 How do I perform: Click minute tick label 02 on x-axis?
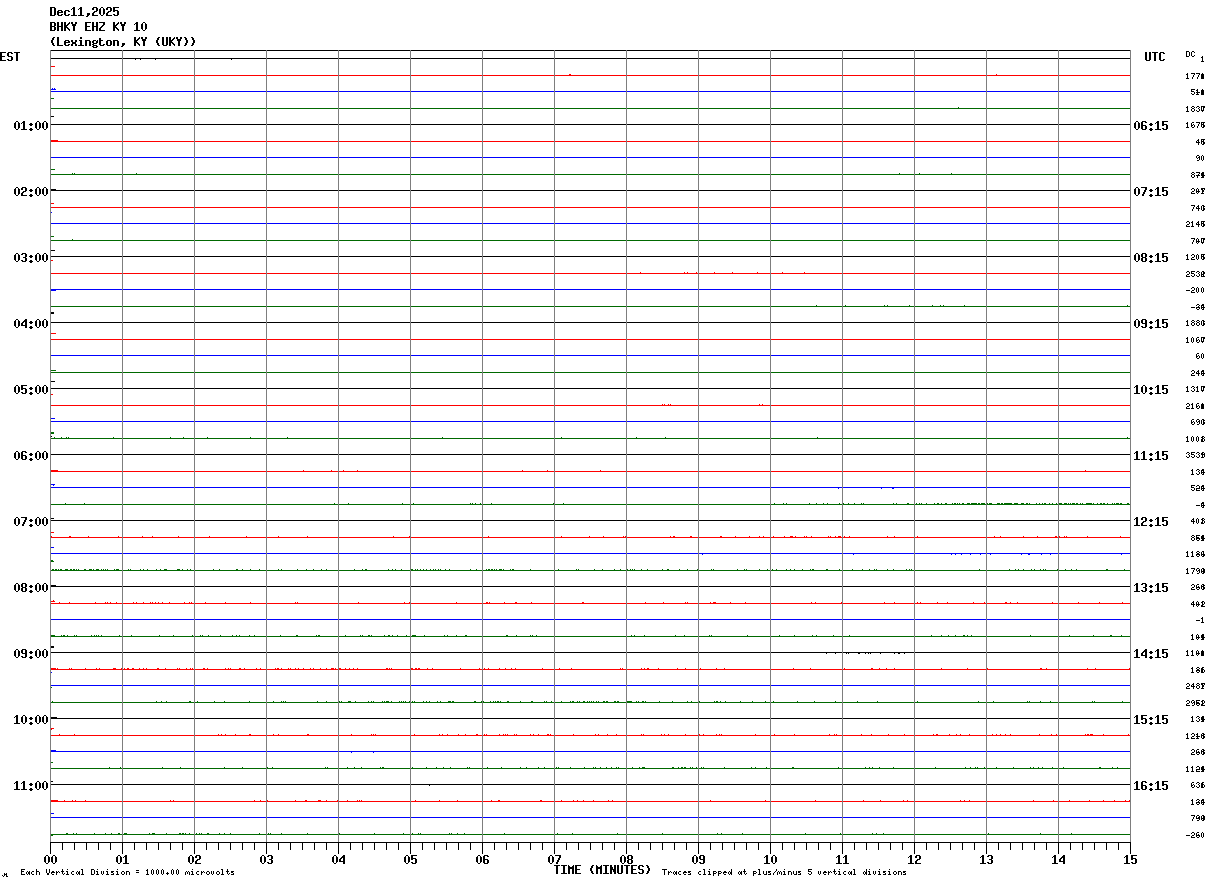(194, 859)
